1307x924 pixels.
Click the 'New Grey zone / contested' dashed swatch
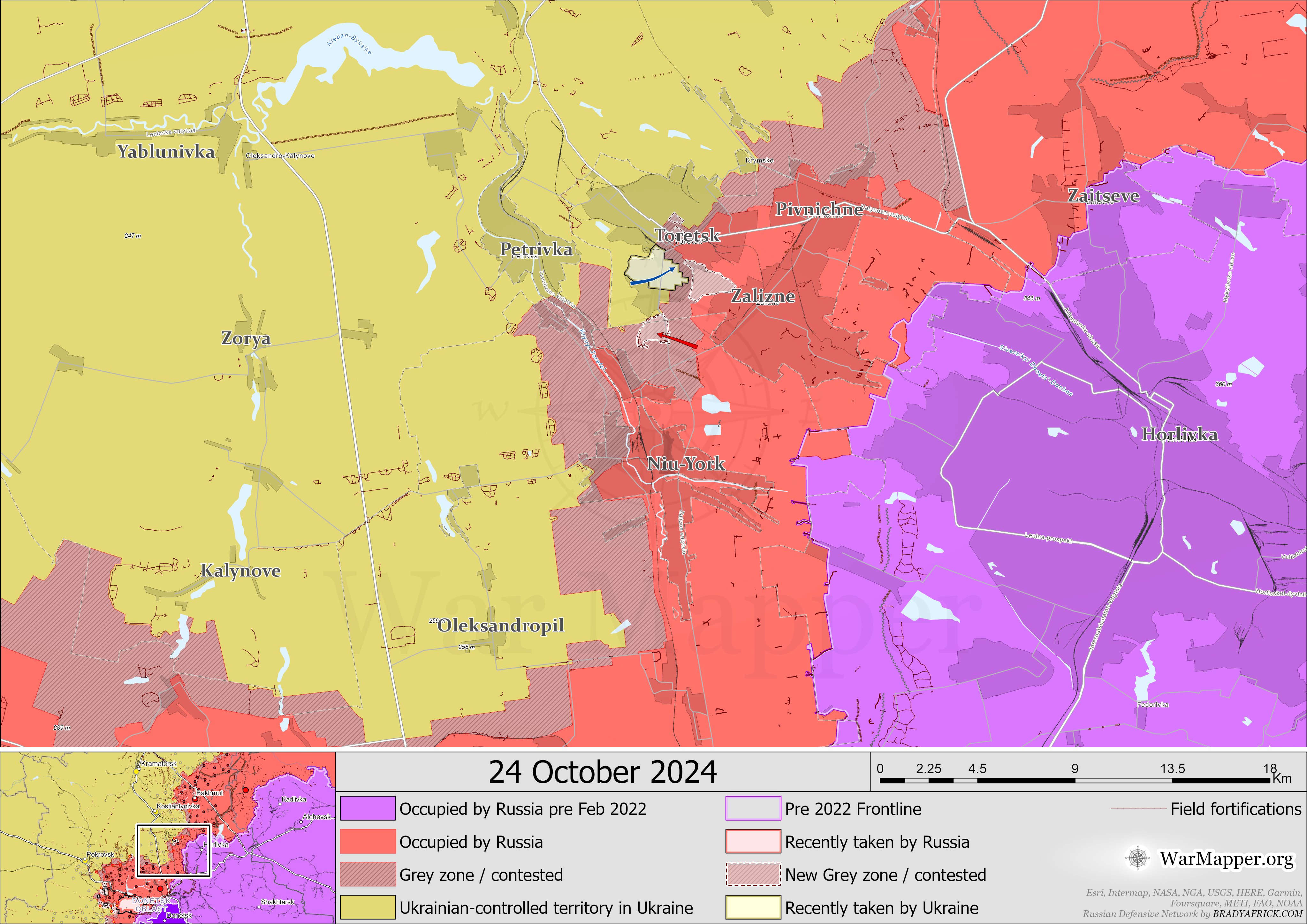753,875
